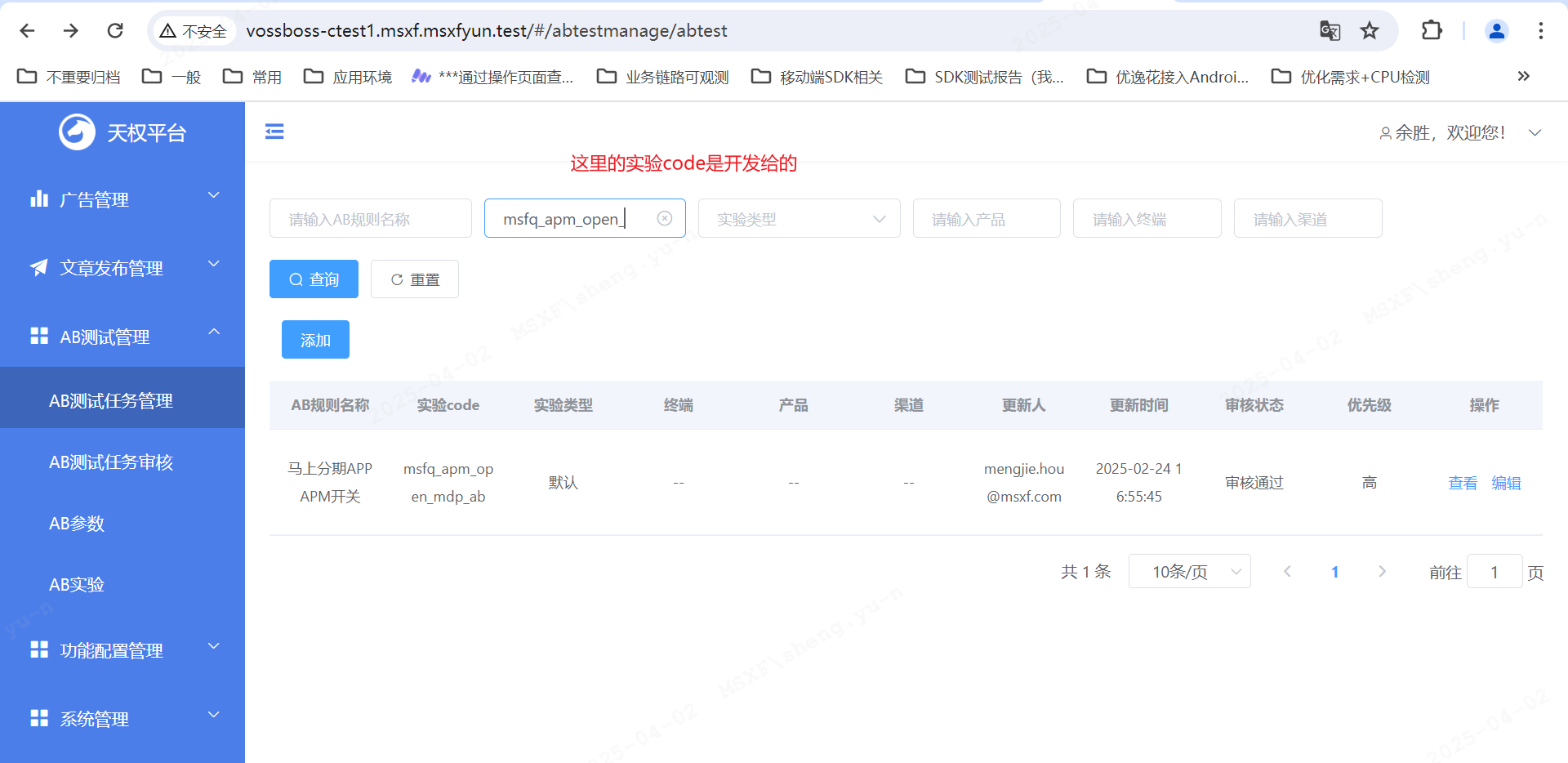Open the ***通过操作页面查 bookmark
Image resolution: width=1568 pixels, height=763 pixels.
492,77
